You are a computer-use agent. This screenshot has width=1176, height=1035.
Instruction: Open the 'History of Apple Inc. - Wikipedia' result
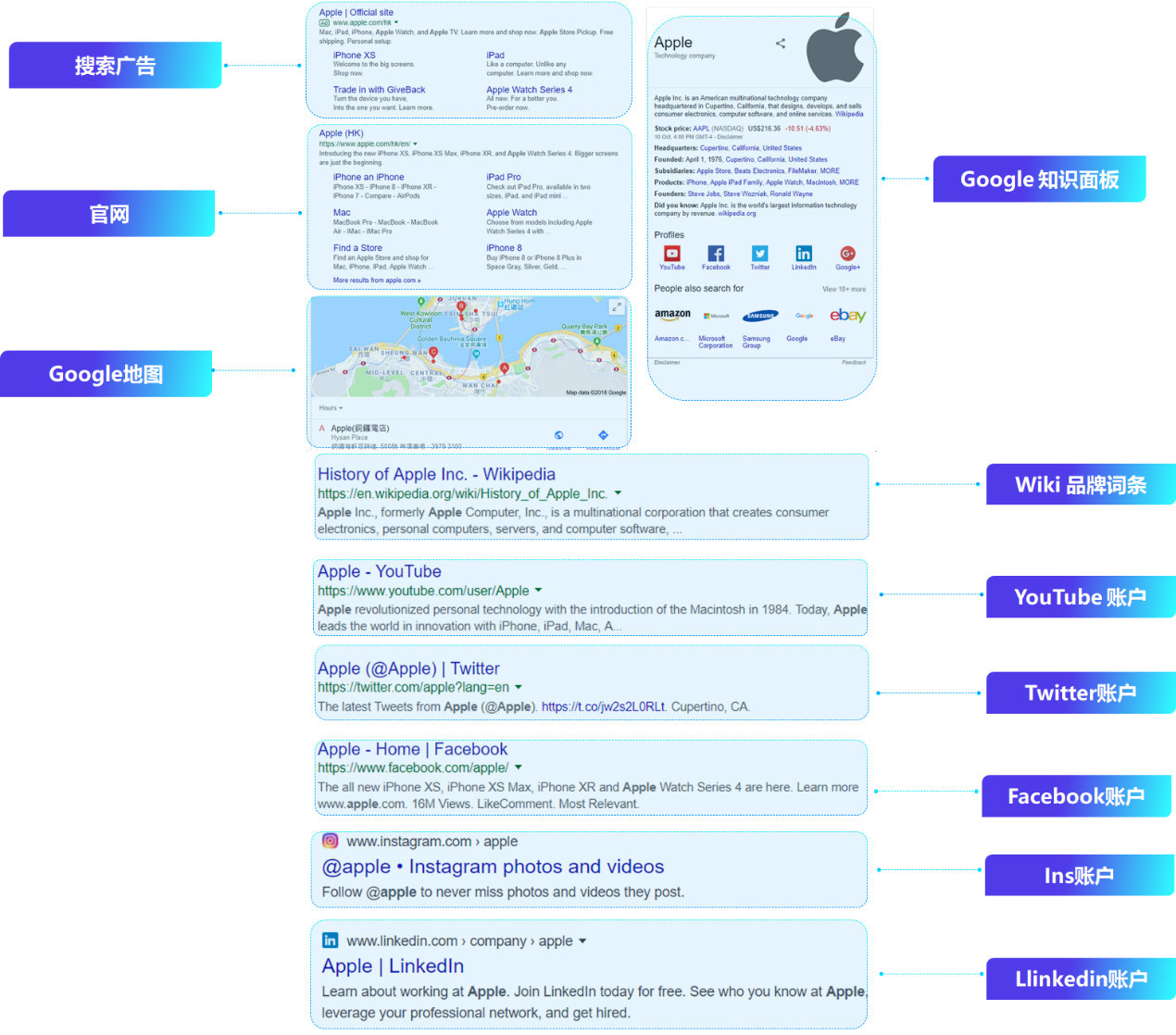(x=436, y=474)
